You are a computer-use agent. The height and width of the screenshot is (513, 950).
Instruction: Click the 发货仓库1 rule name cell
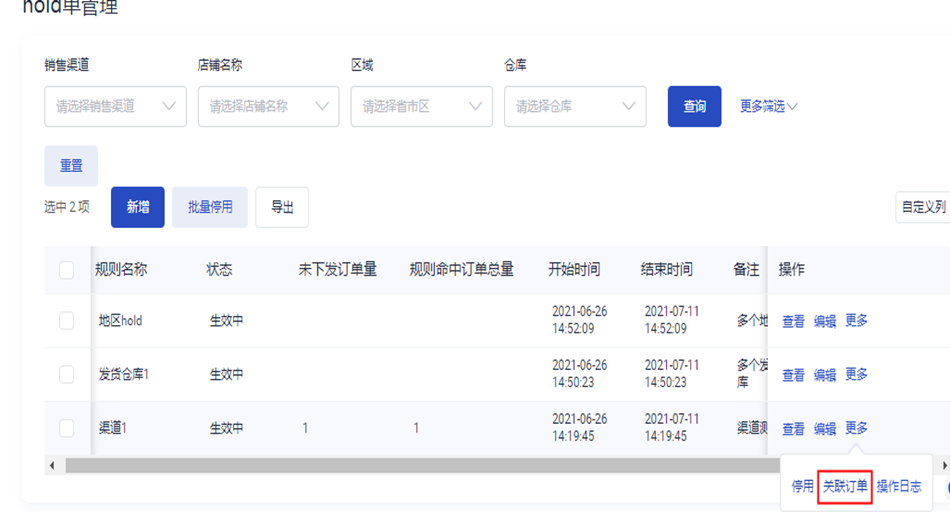[124, 374]
